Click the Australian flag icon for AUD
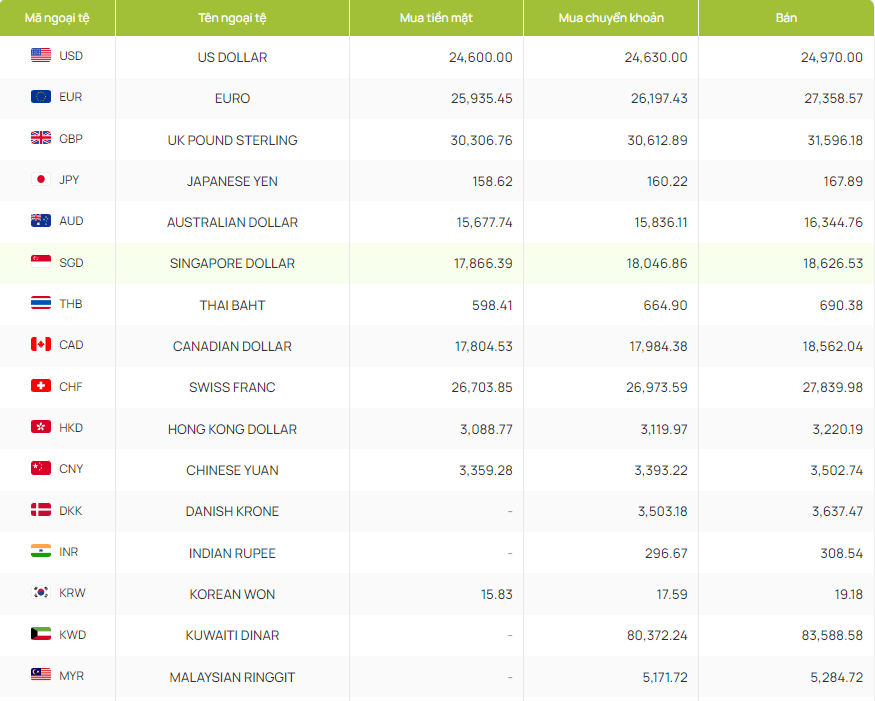The height and width of the screenshot is (701, 875). click(41, 221)
